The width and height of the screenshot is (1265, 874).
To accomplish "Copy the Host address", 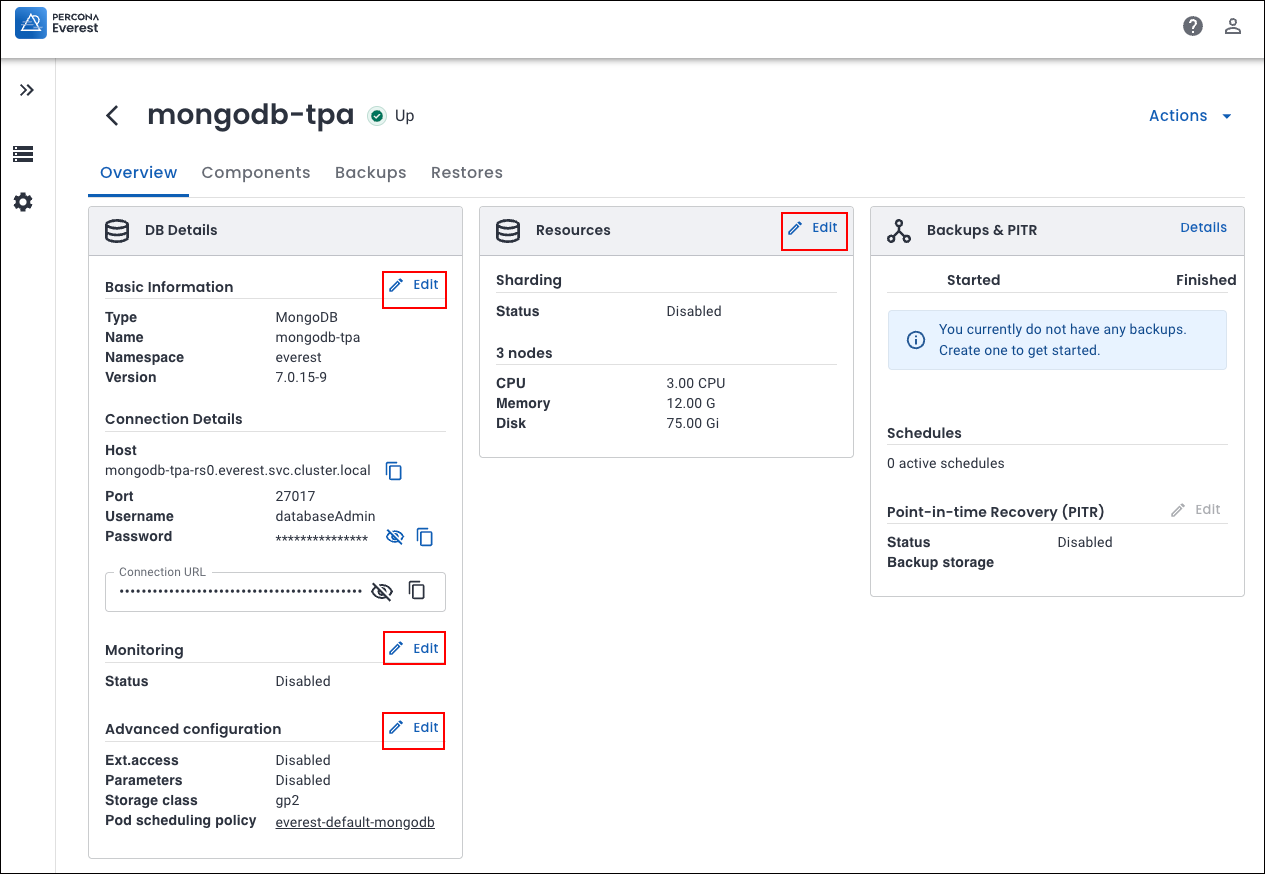I will coord(394,471).
